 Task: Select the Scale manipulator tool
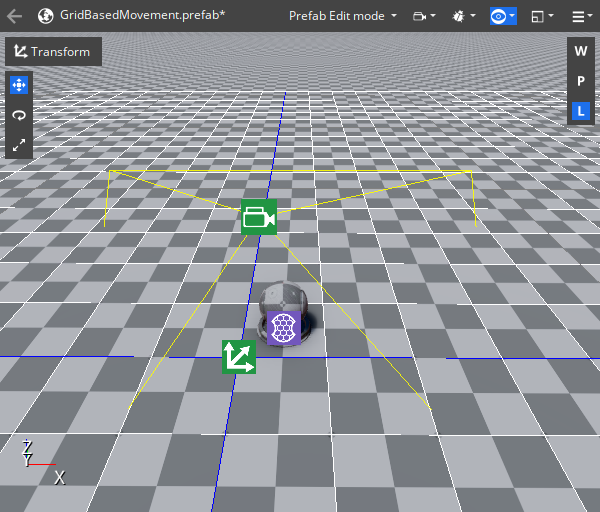(19, 145)
